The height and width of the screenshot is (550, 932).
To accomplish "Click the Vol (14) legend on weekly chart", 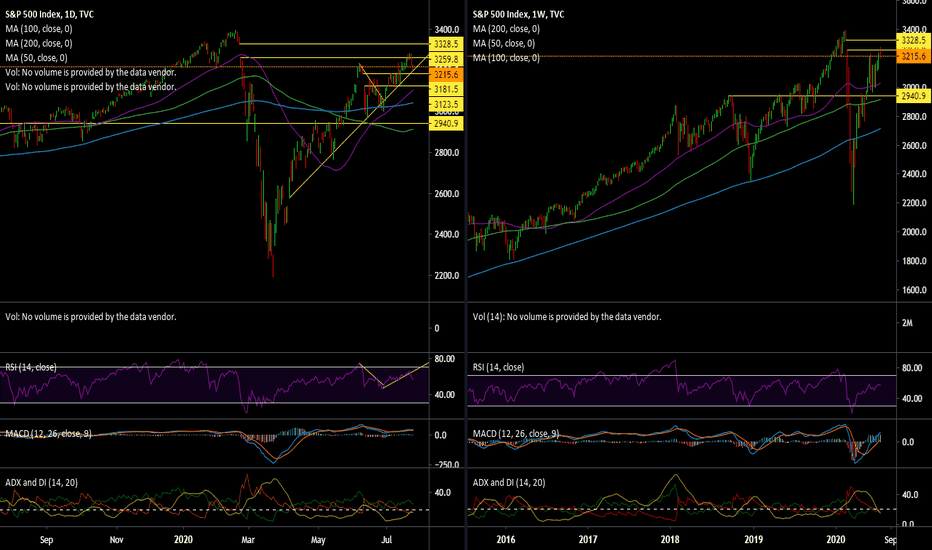I will pyautogui.click(x=567, y=317).
